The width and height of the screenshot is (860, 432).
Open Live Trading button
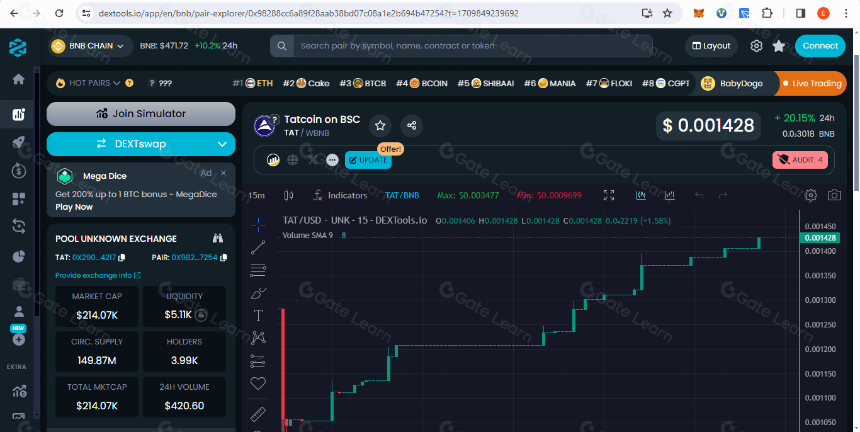812,83
